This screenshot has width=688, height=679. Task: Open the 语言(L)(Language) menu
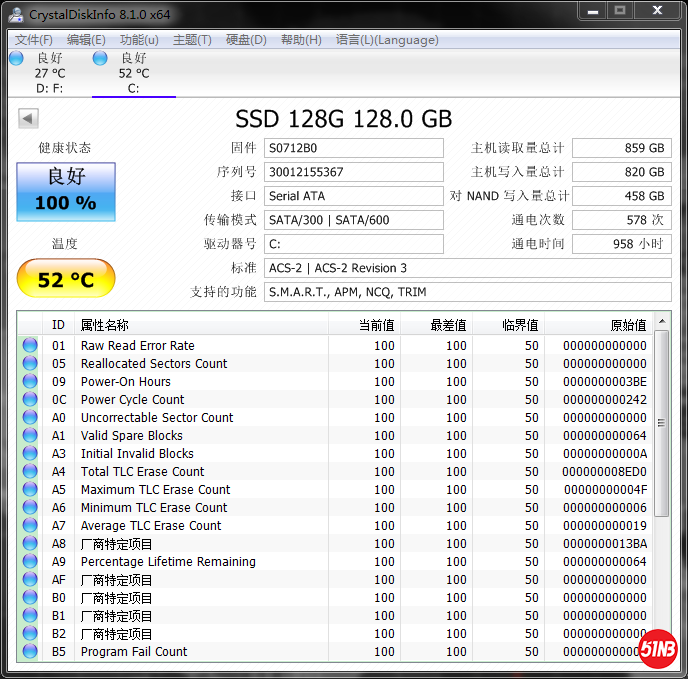387,40
